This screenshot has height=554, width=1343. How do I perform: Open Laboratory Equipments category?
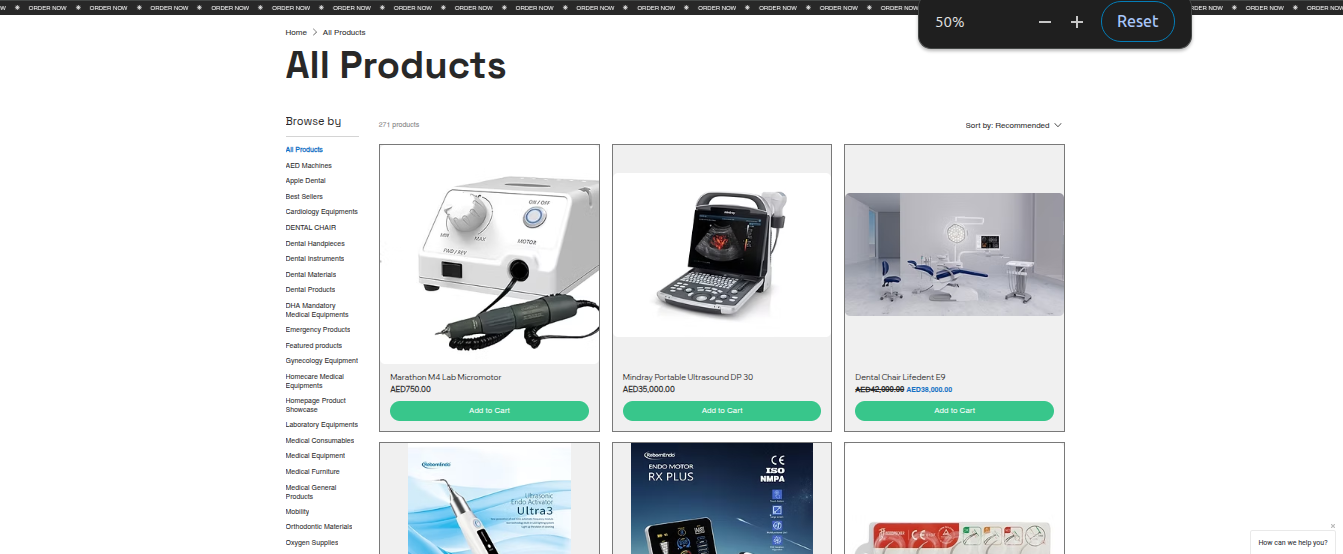click(x=321, y=425)
